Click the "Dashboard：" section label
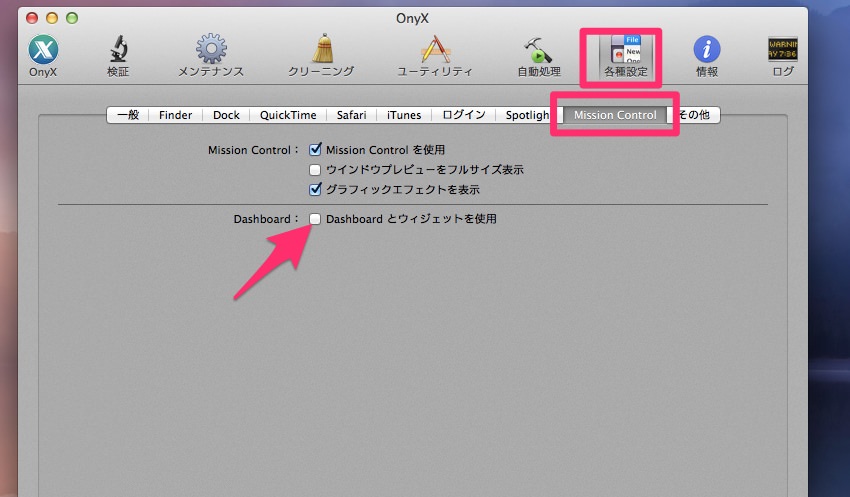Screen dimensions: 850x497 pos(266,219)
